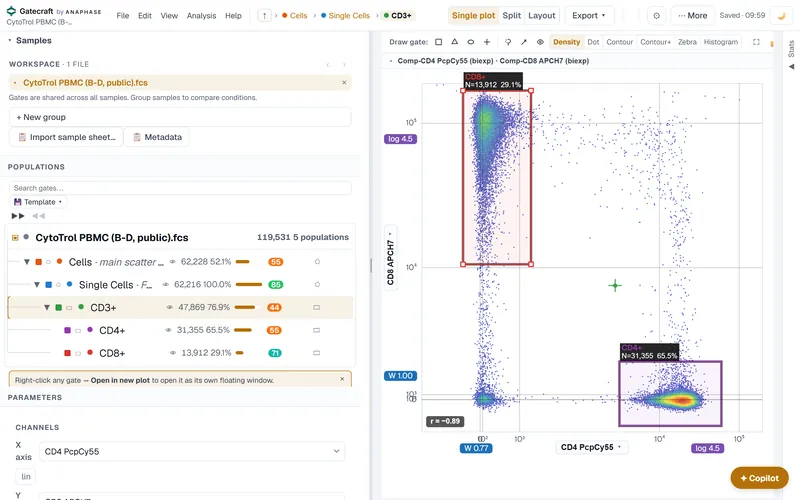Select the quadrant (plus) gate tool

(487, 42)
